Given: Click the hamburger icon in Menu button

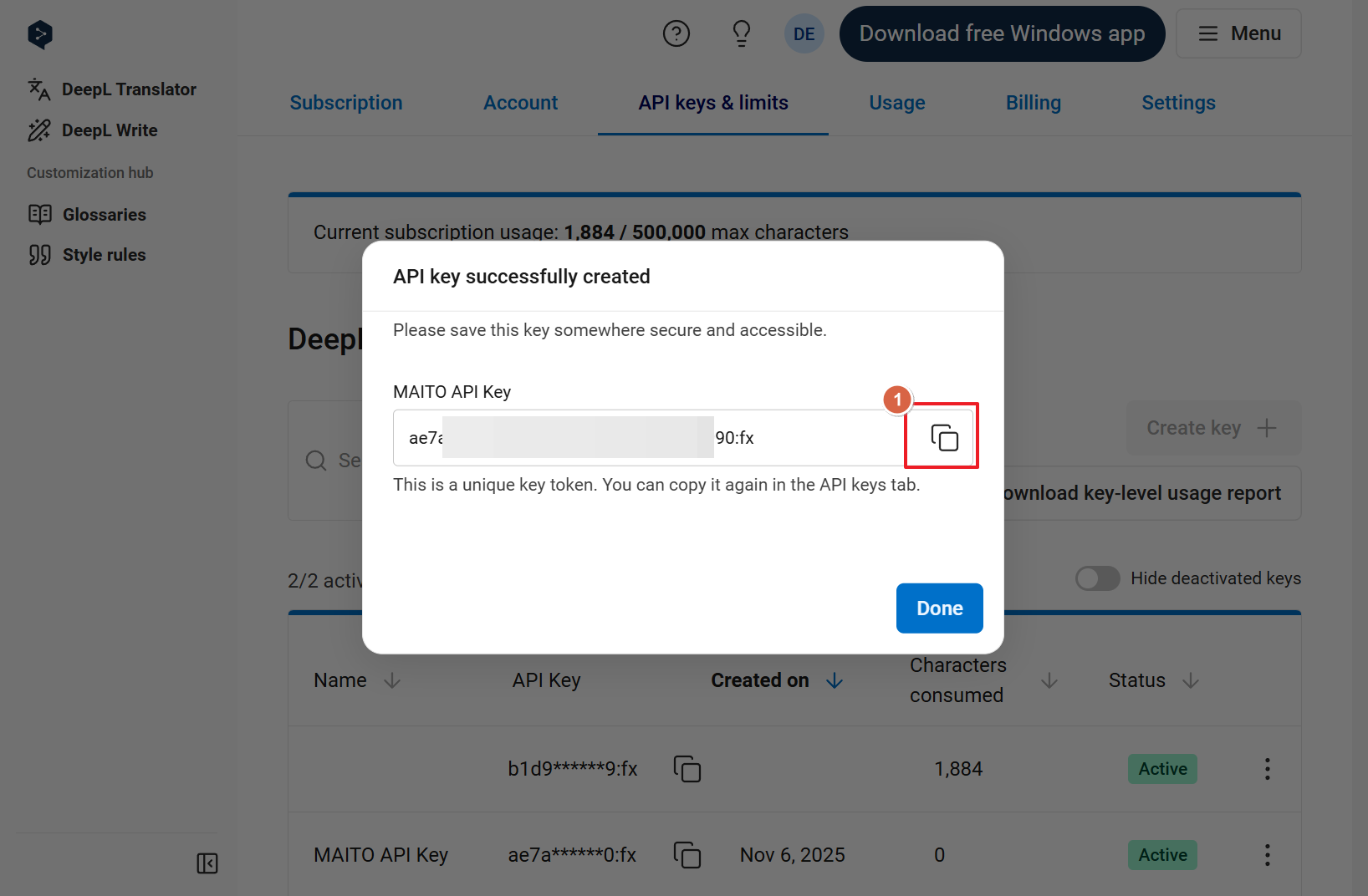Looking at the screenshot, I should (1207, 33).
